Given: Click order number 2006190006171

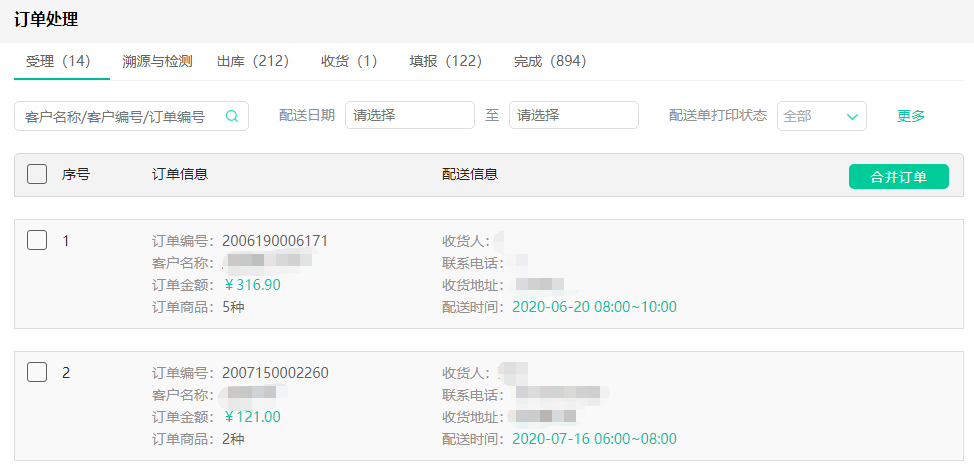Looking at the screenshot, I should click(x=275, y=241).
